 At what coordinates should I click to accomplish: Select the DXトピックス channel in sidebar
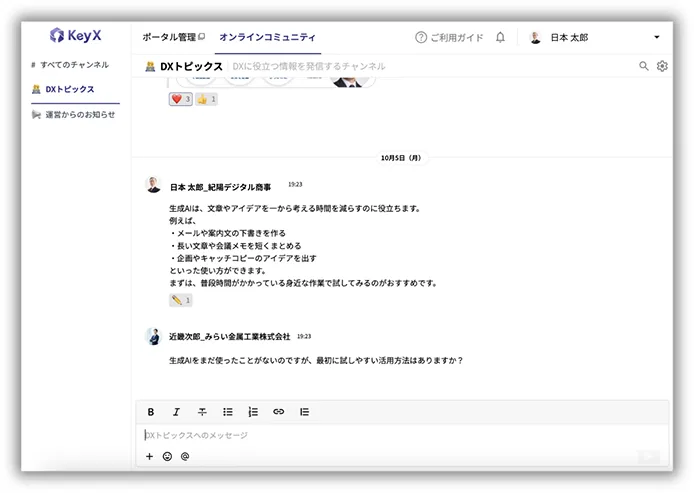pyautogui.click(x=63, y=89)
